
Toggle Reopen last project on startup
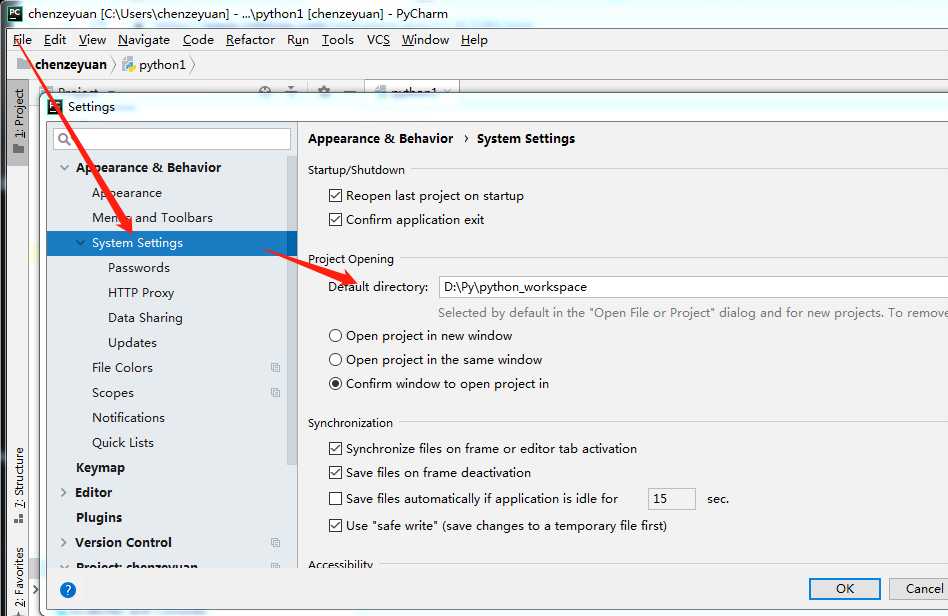336,196
